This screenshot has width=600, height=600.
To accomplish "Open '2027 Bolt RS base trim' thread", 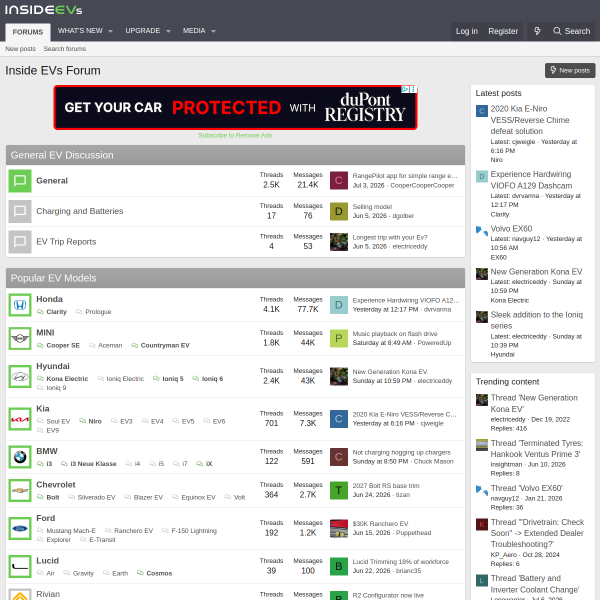I will 386,486.
